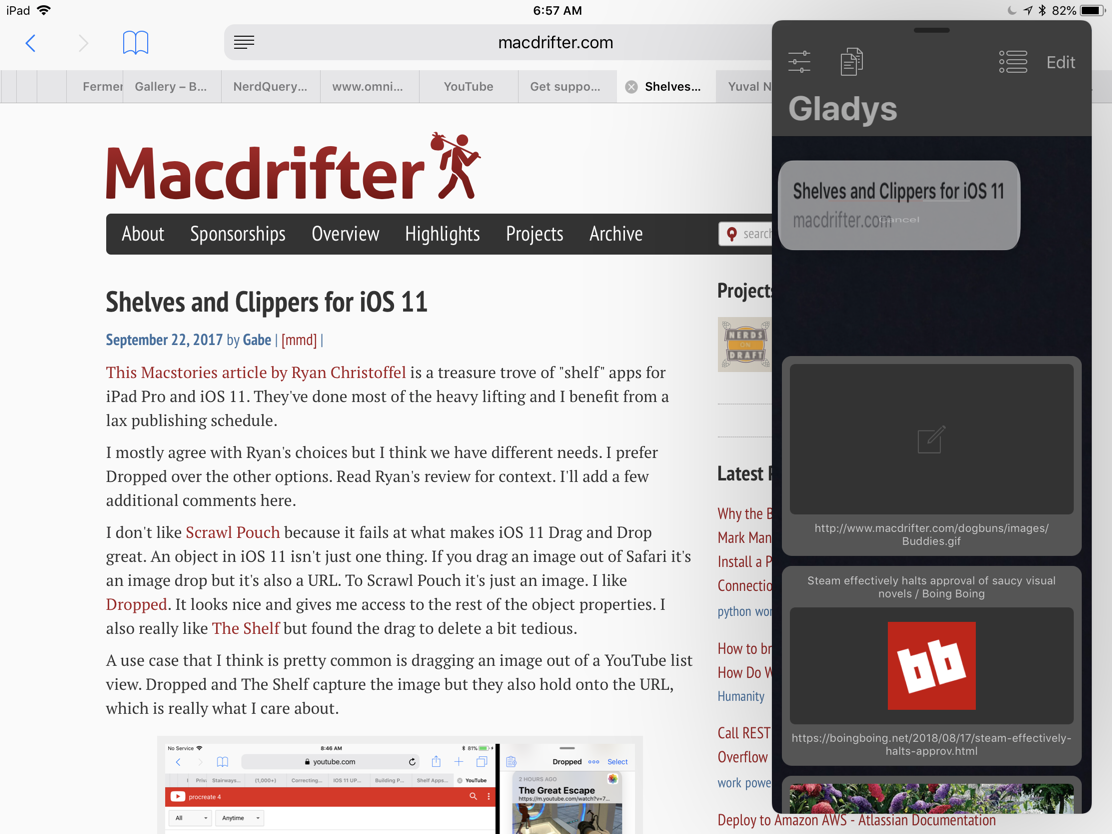This screenshot has height=834, width=1112.
Task: Switch to the www.omni... tab
Action: pos(367,87)
